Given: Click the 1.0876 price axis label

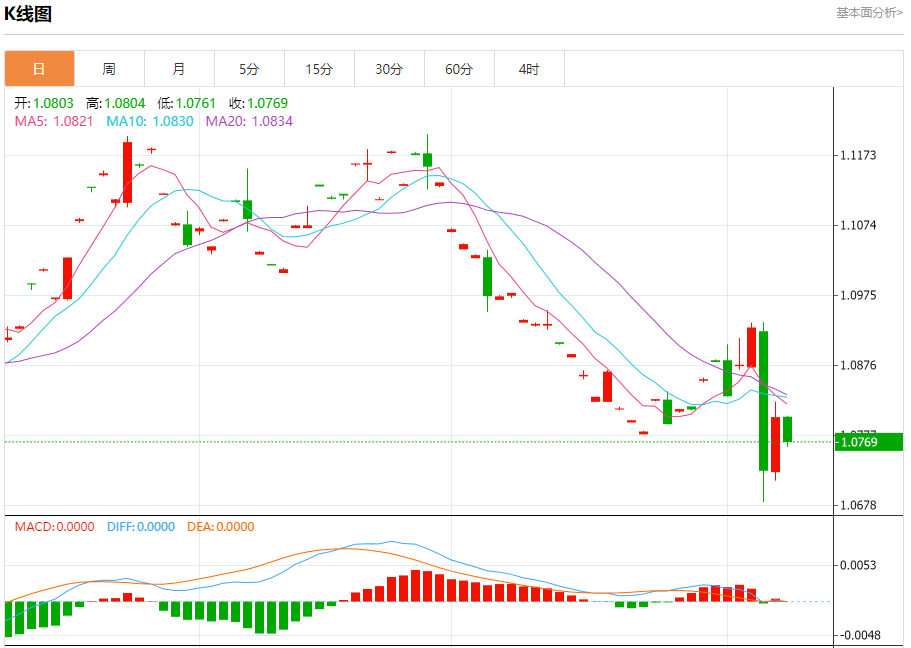Looking at the screenshot, I should tap(858, 366).
